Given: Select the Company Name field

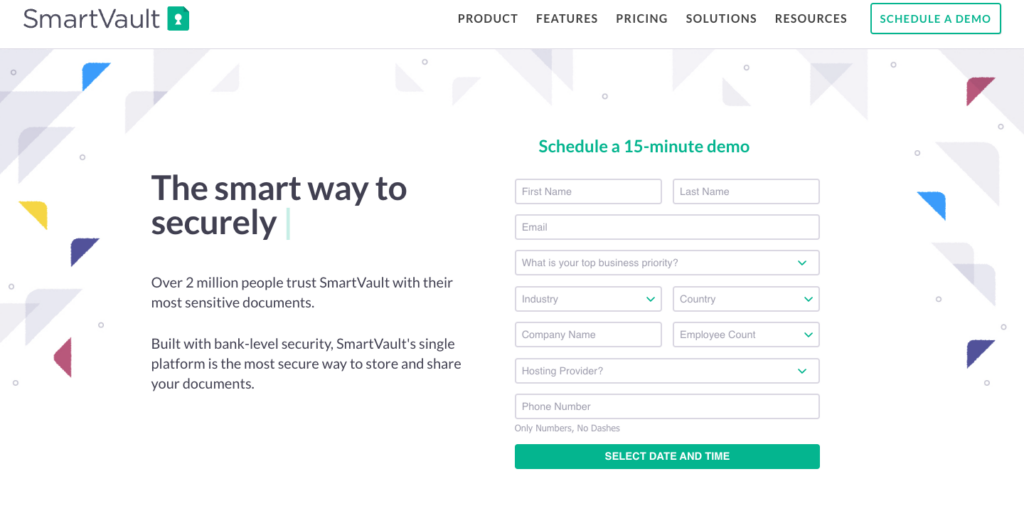Looking at the screenshot, I should tap(588, 335).
